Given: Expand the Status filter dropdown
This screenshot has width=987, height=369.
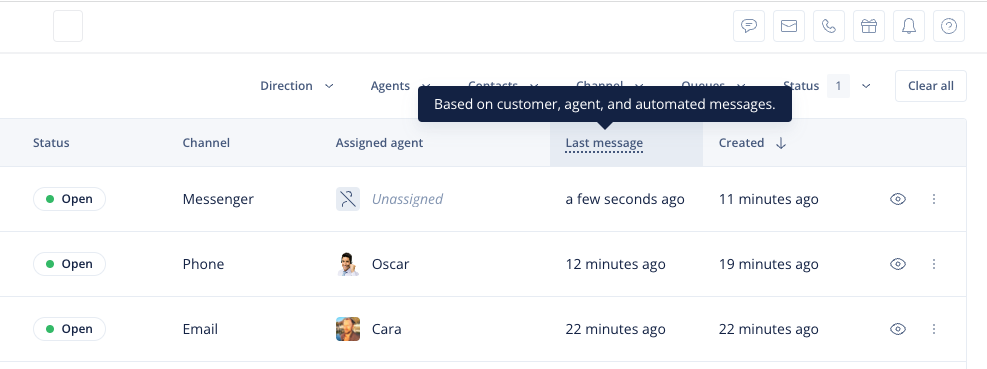Looking at the screenshot, I should coord(827,86).
